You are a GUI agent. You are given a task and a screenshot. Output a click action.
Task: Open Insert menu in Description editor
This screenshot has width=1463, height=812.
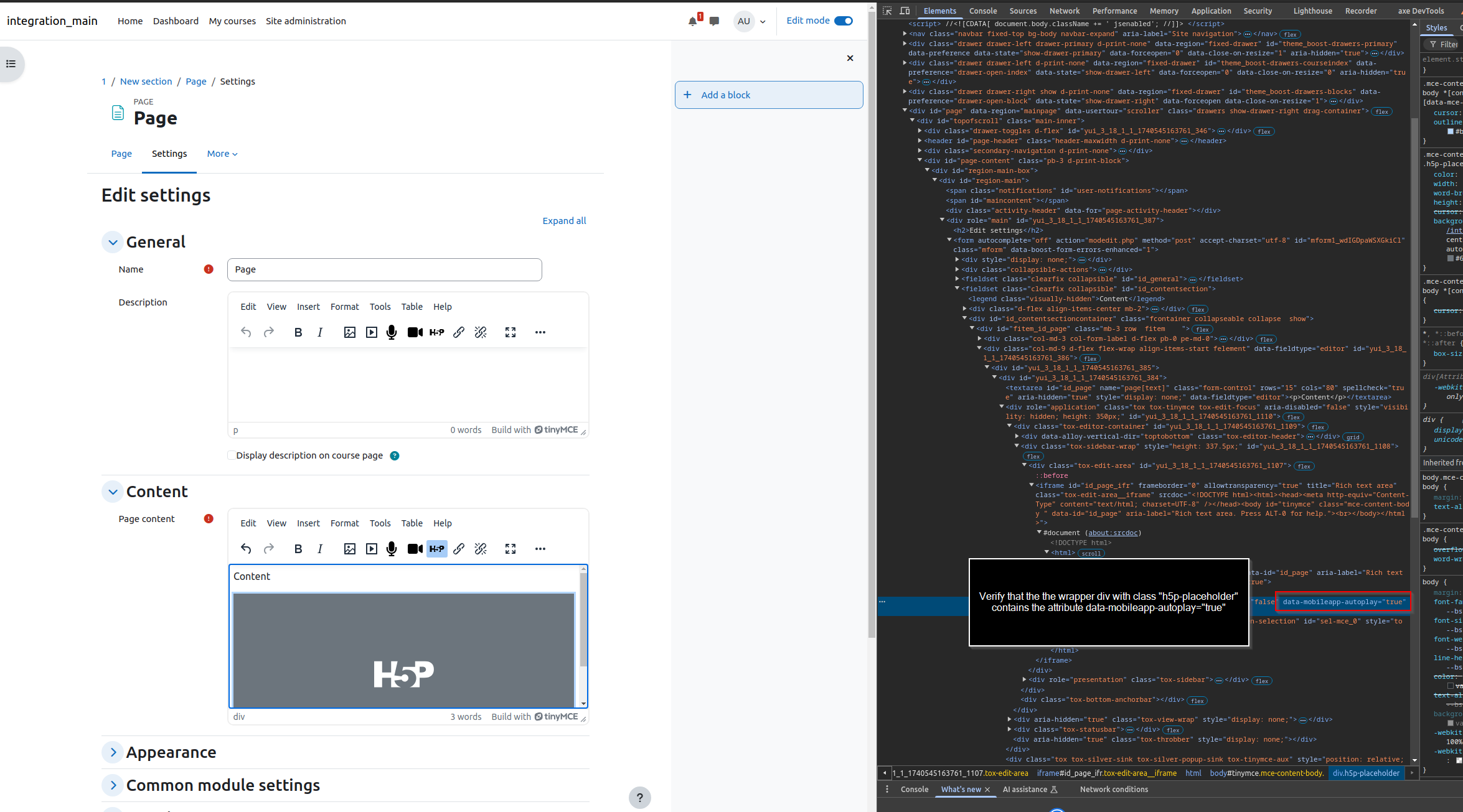(308, 307)
